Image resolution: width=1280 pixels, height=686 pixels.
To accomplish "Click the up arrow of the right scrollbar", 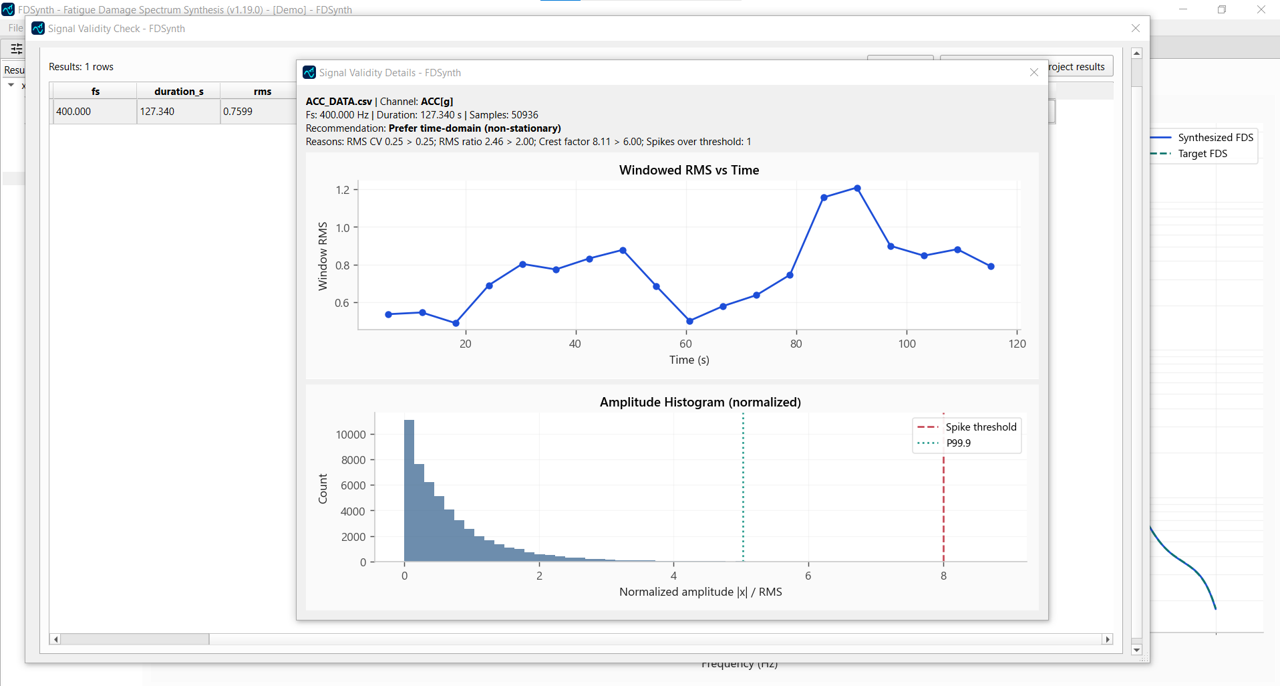I will click(x=1137, y=55).
